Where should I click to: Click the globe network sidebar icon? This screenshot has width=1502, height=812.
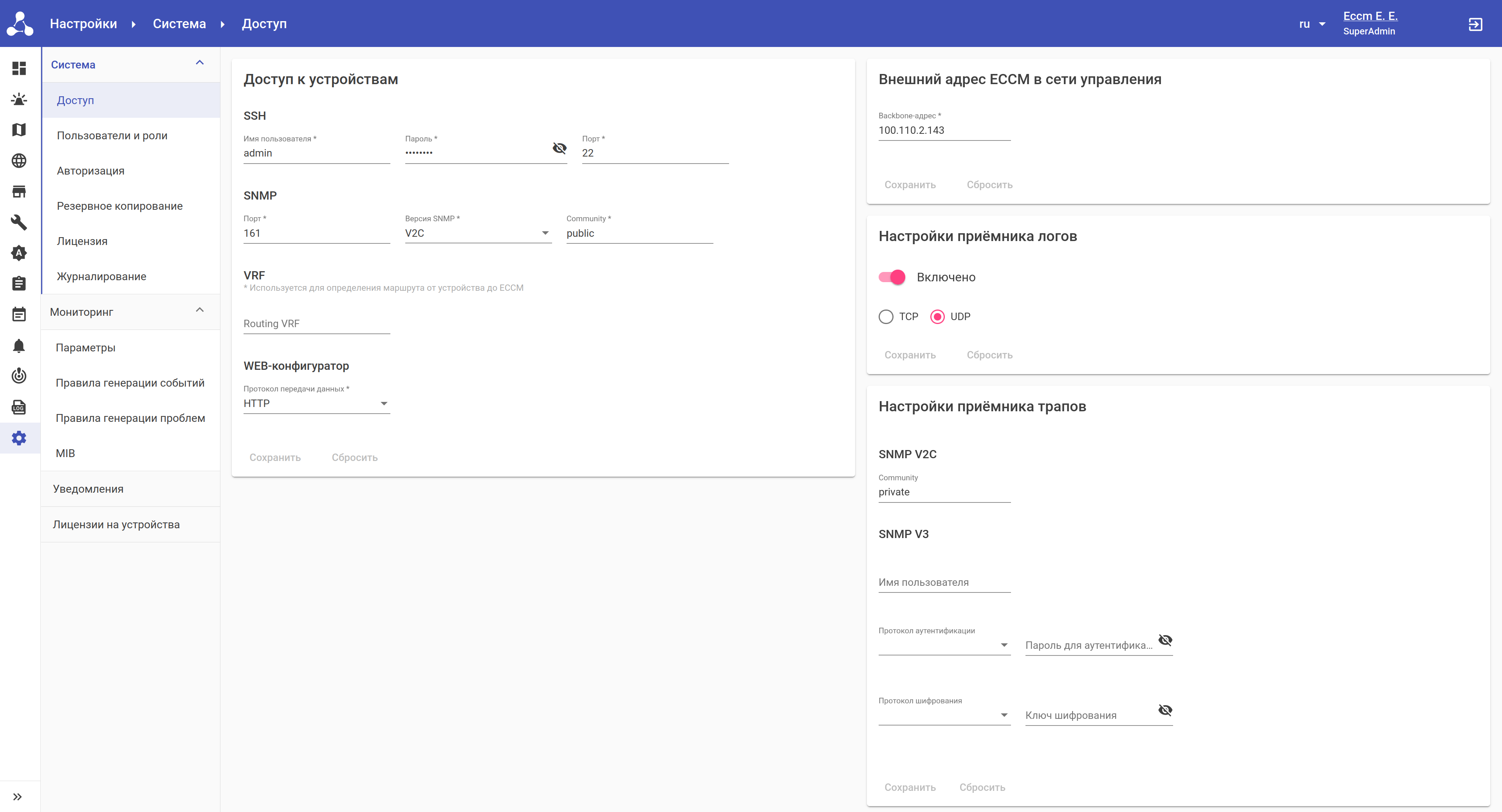click(19, 161)
